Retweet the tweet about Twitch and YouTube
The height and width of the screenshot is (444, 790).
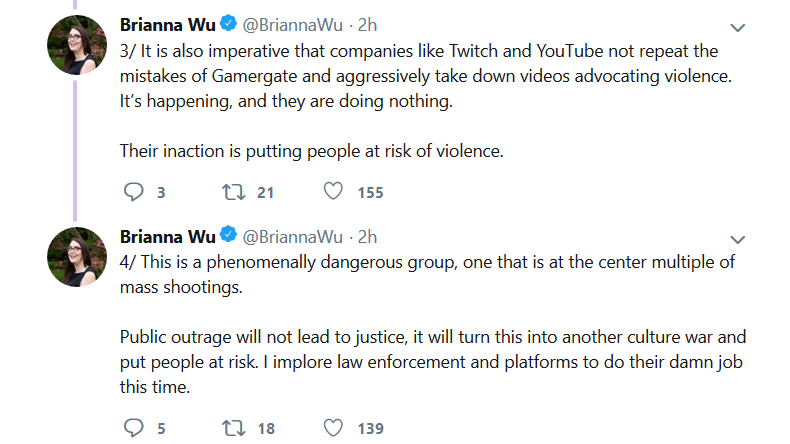234,192
